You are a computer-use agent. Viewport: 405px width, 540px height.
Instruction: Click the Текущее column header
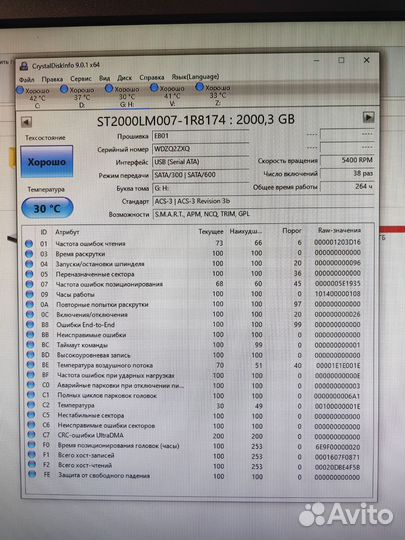(211, 231)
